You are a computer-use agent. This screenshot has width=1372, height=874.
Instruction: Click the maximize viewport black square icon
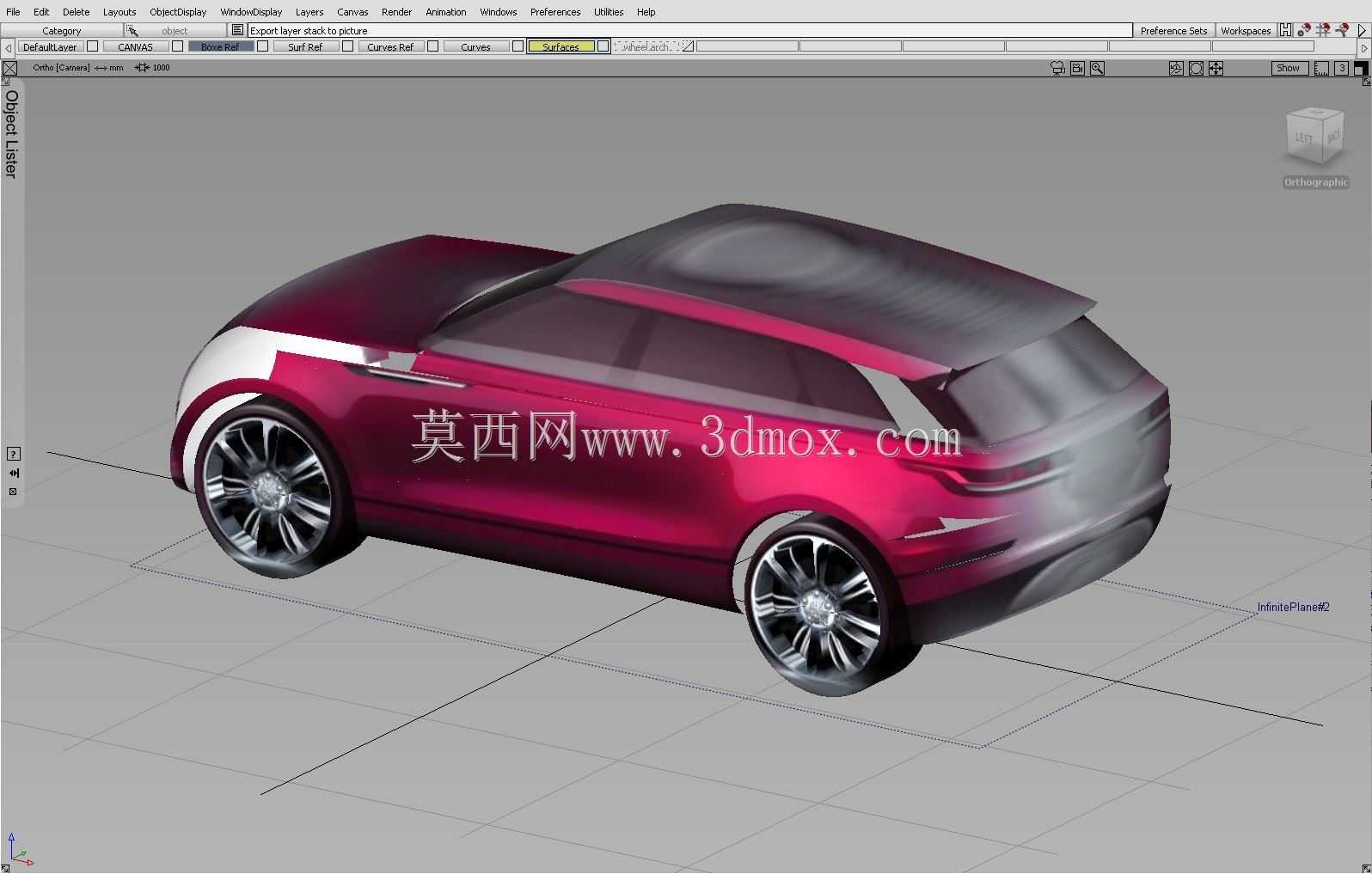pyautogui.click(x=1361, y=68)
